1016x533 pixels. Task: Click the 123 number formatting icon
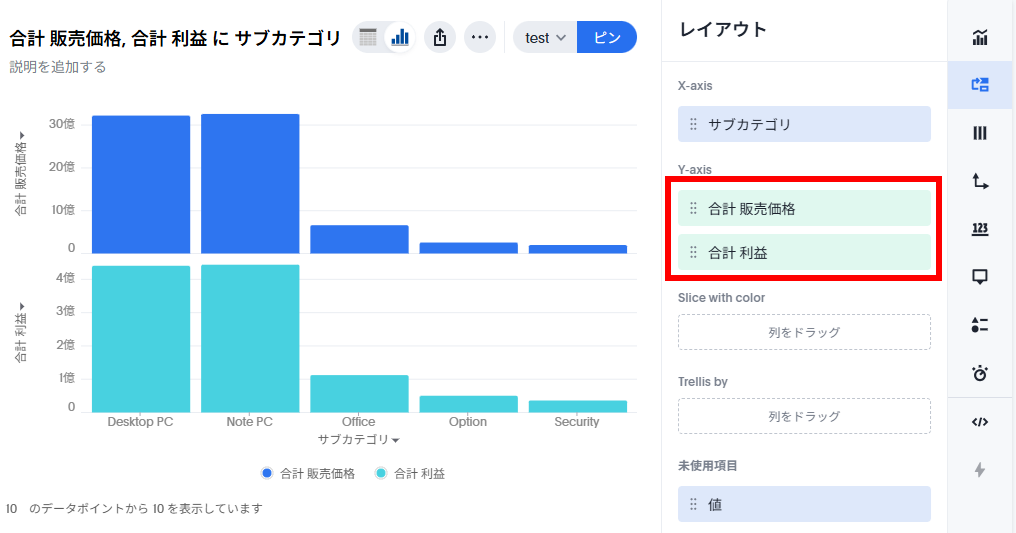coord(980,229)
